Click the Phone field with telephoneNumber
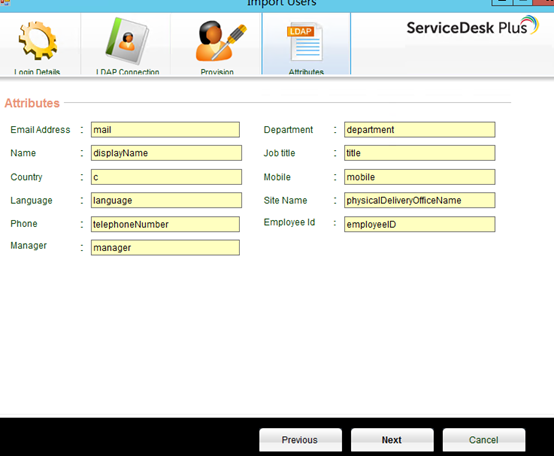This screenshot has height=456, width=554. 165,224
